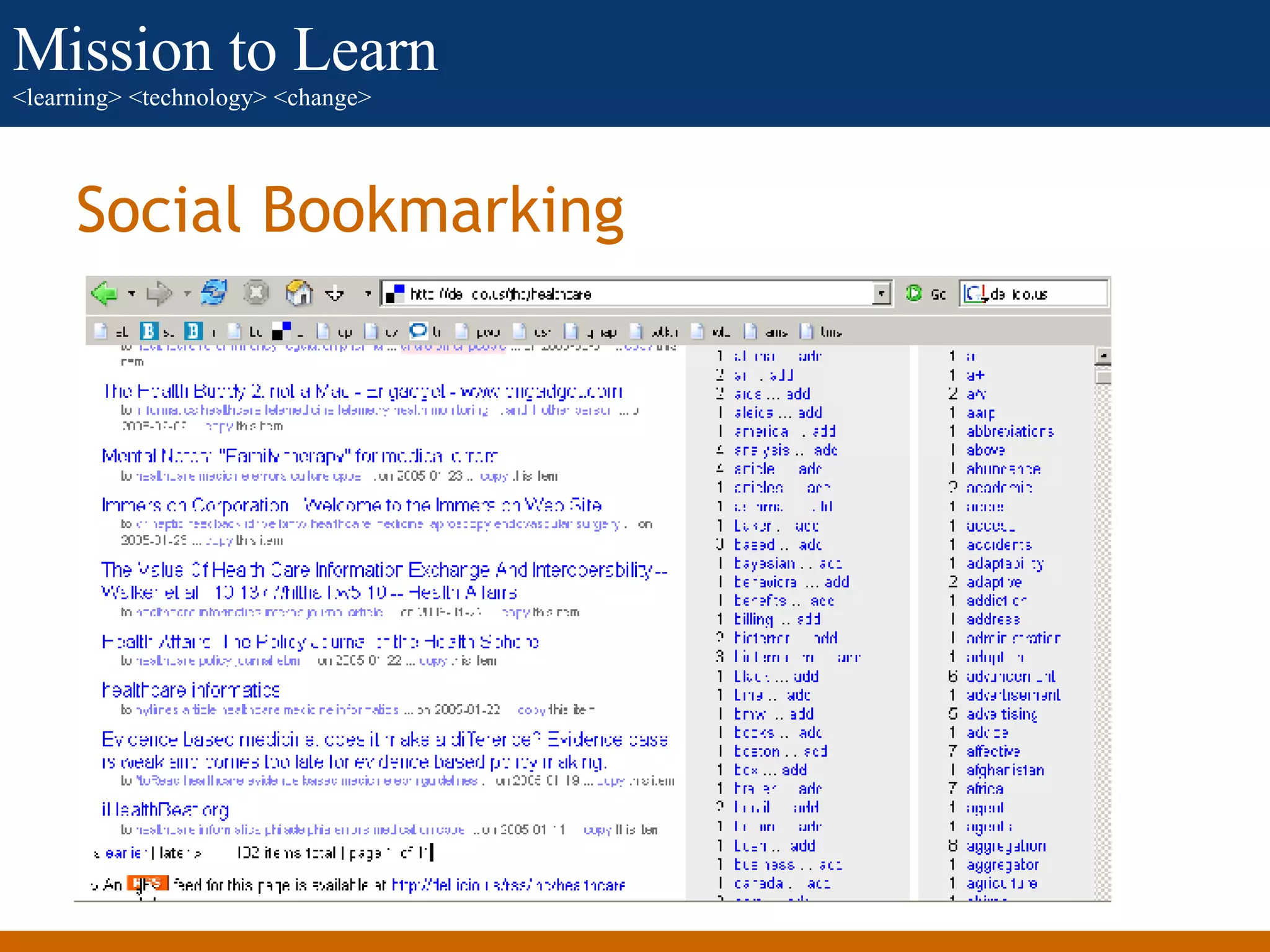Click the 'afghanistan' tag in the right column
Viewport: 1270px width, 952px height.
point(1005,770)
